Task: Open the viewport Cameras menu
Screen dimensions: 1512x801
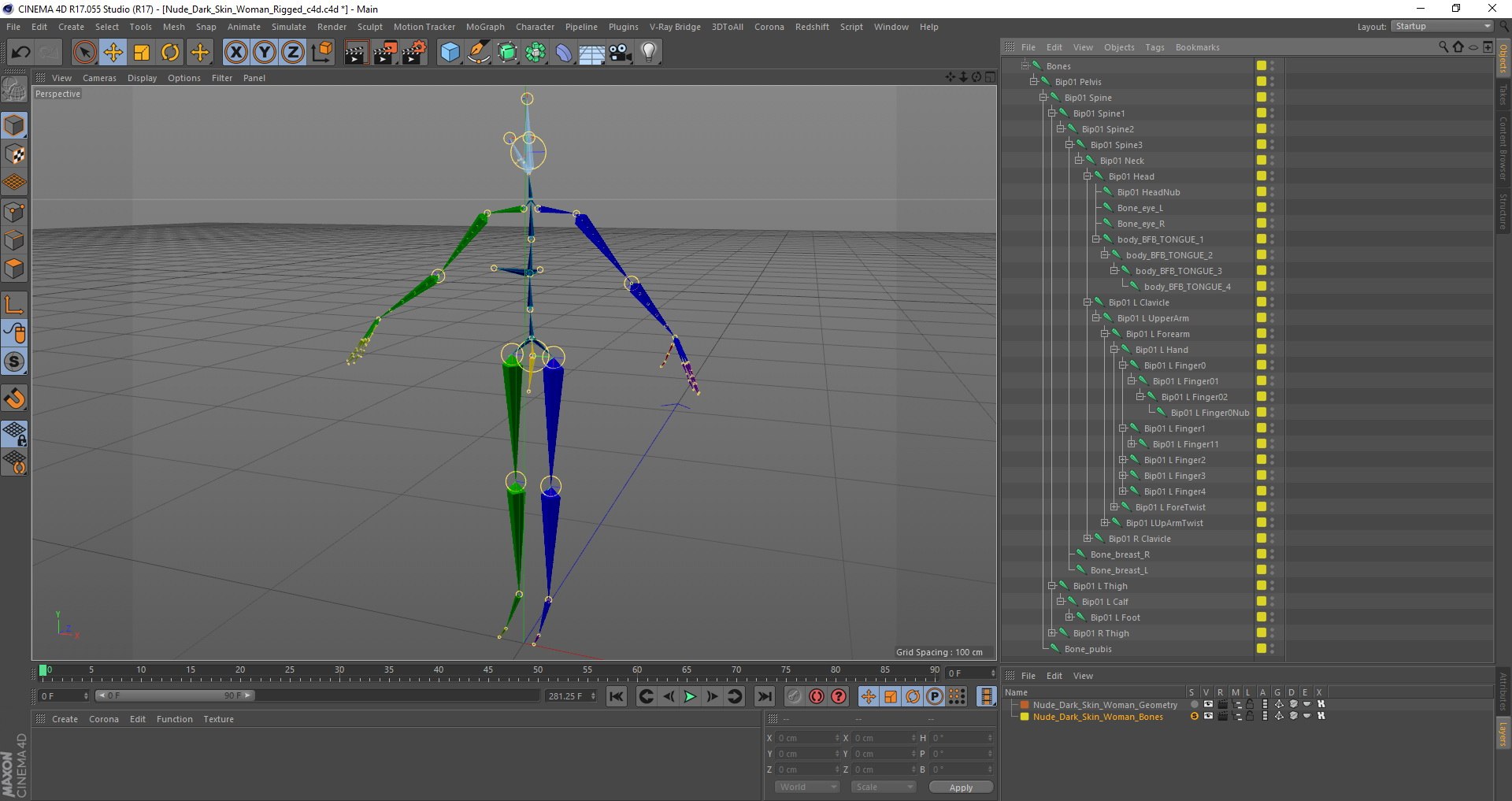Action: [x=99, y=78]
